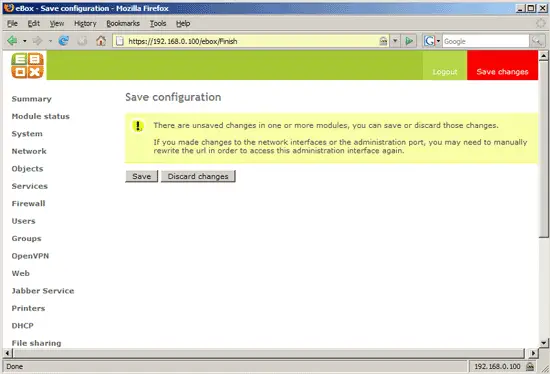Image resolution: width=550 pixels, height=374 pixels.
Task: Click the Firefox icon in the title bar
Action: 9,8
